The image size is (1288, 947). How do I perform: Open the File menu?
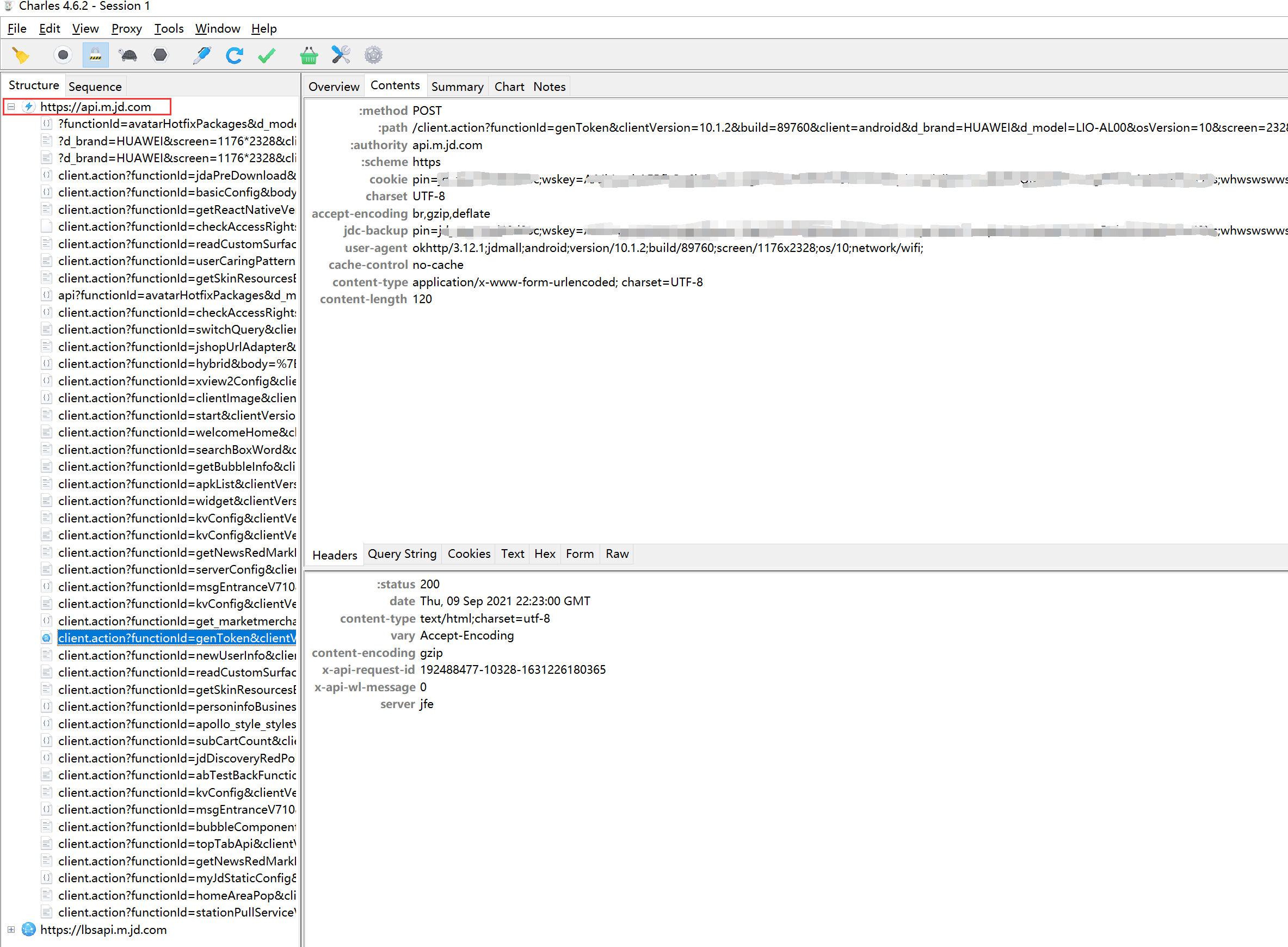coord(17,28)
